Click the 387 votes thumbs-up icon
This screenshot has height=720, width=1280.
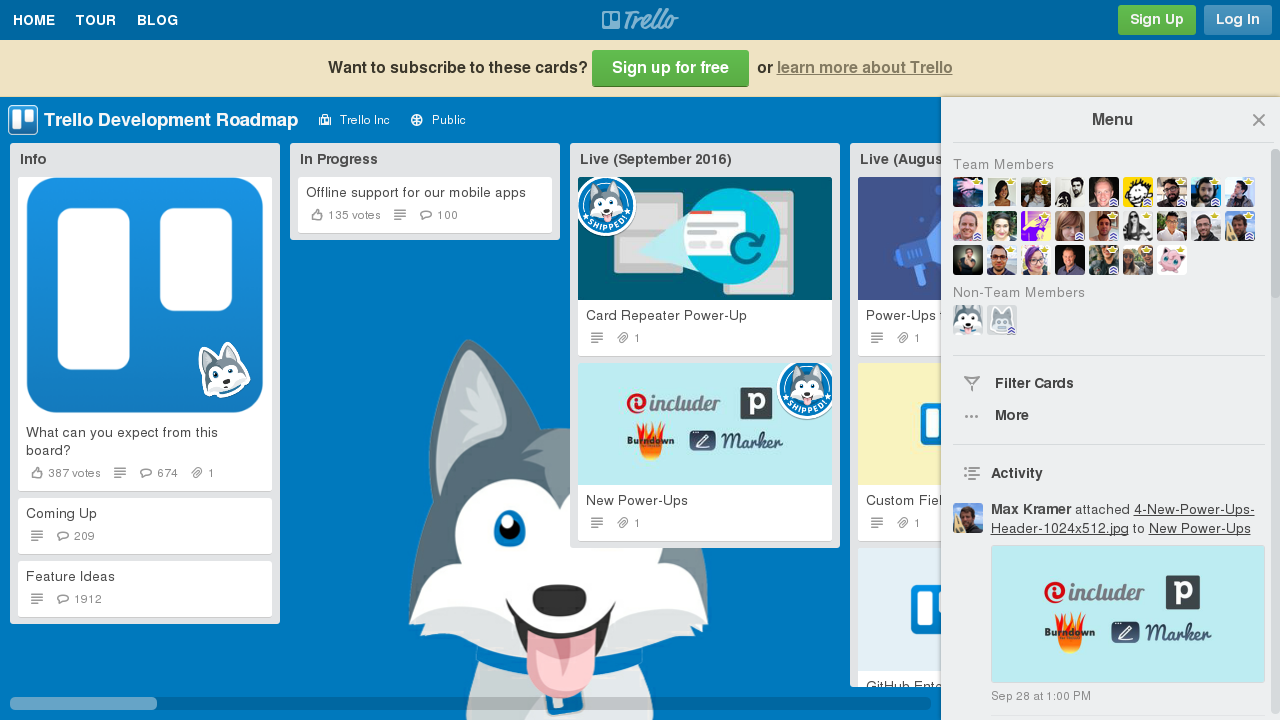37,473
